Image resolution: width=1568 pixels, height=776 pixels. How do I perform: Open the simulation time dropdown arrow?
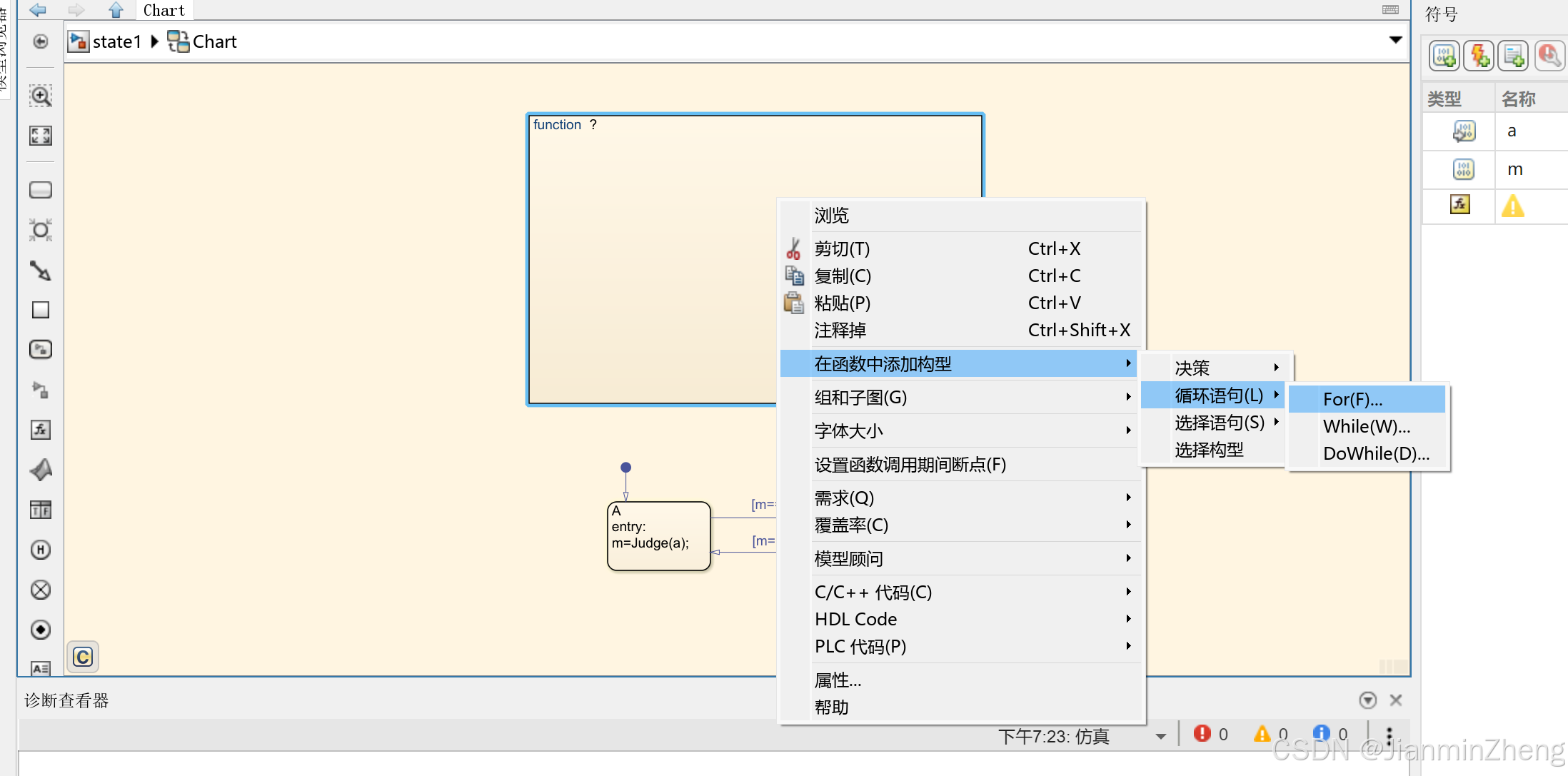[x=1161, y=736]
